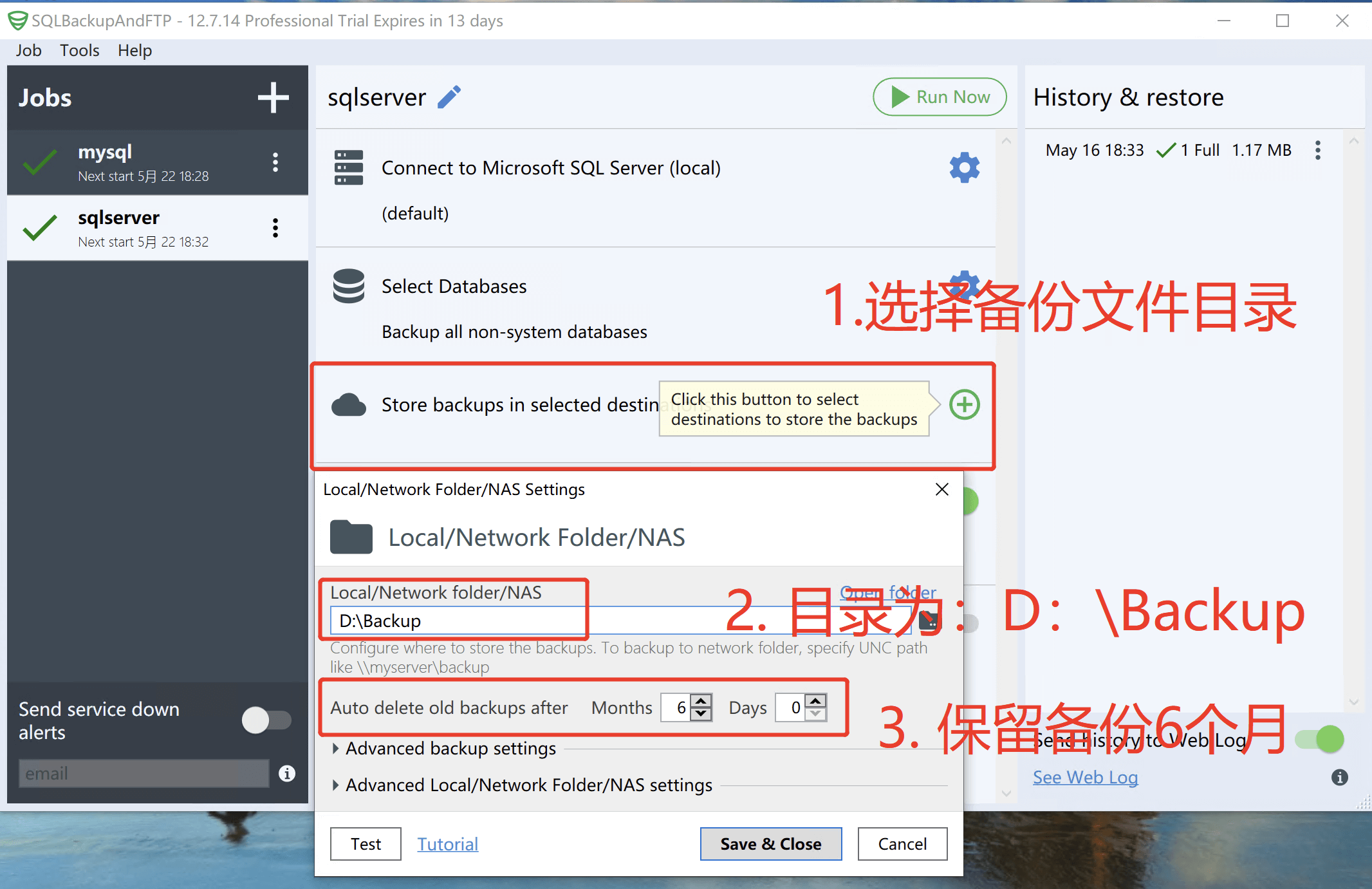Click the Months number field

676,707
